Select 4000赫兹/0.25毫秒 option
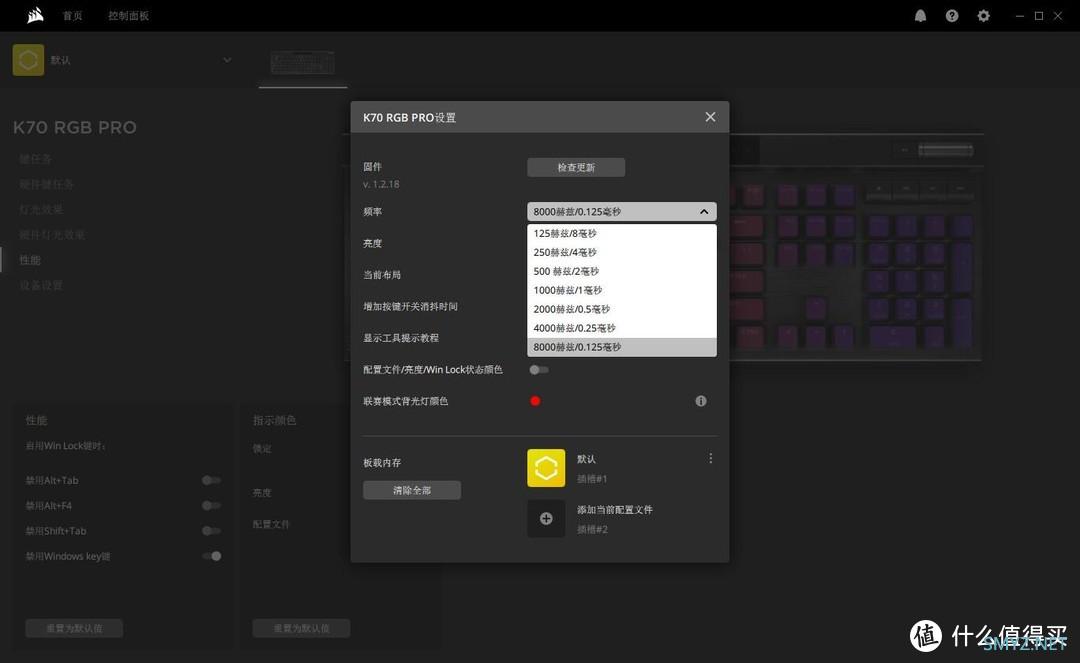This screenshot has height=663, width=1080. pyautogui.click(x=622, y=328)
